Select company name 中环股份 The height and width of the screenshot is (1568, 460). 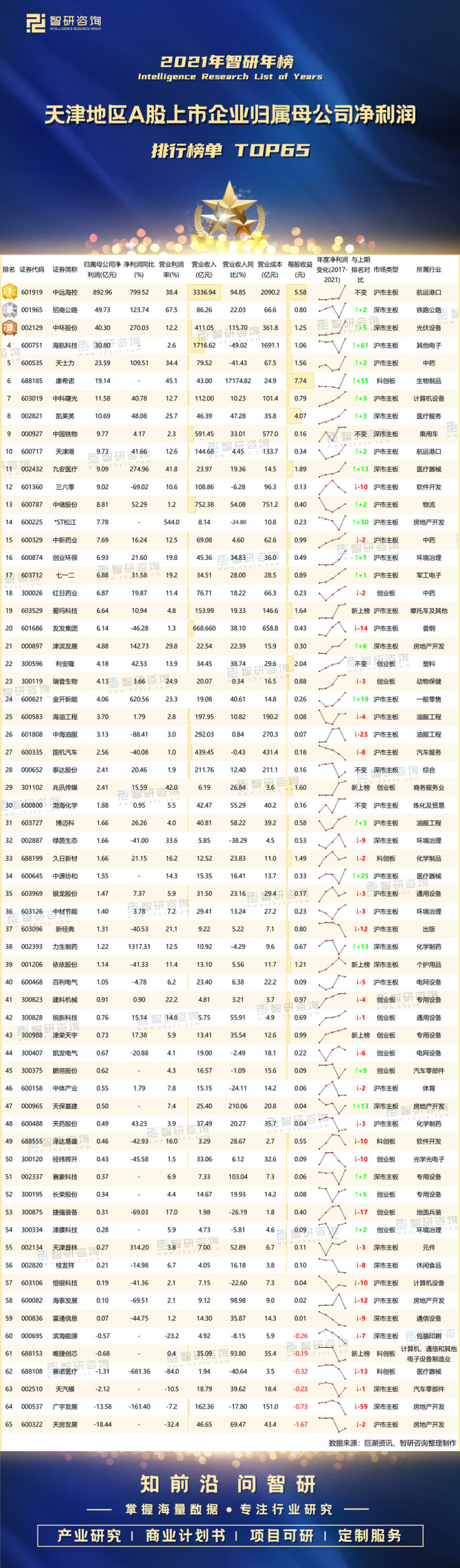click(x=65, y=328)
